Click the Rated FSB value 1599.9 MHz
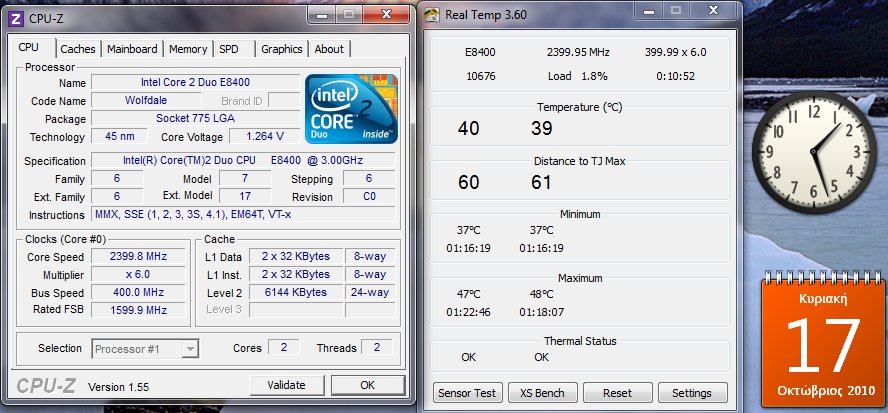This screenshot has height=413, width=888. point(138,310)
